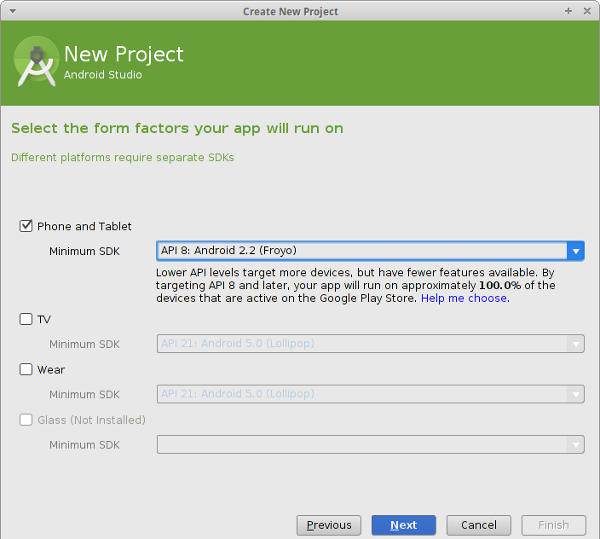Click the 'TV' label text
This screenshot has width=600, height=539.
click(44, 319)
